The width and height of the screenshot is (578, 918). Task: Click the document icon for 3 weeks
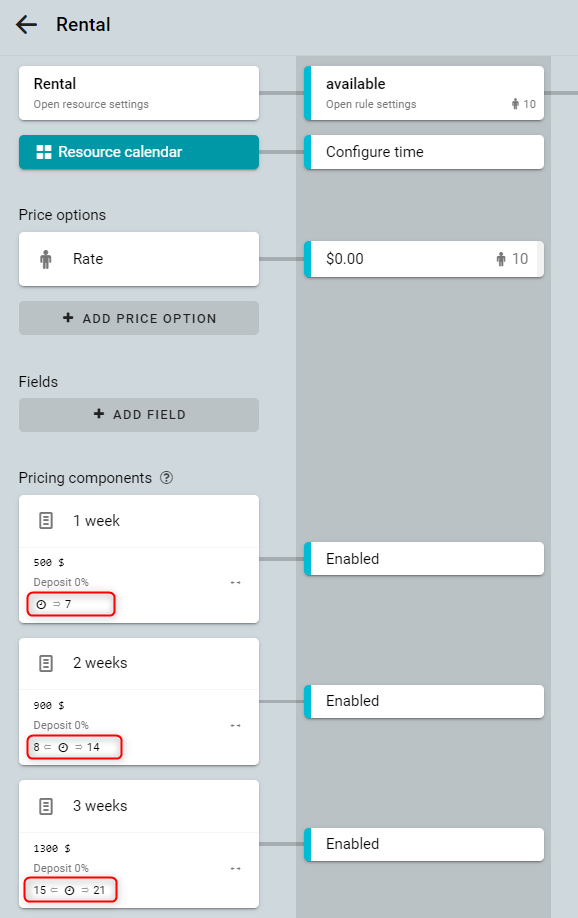click(x=46, y=806)
